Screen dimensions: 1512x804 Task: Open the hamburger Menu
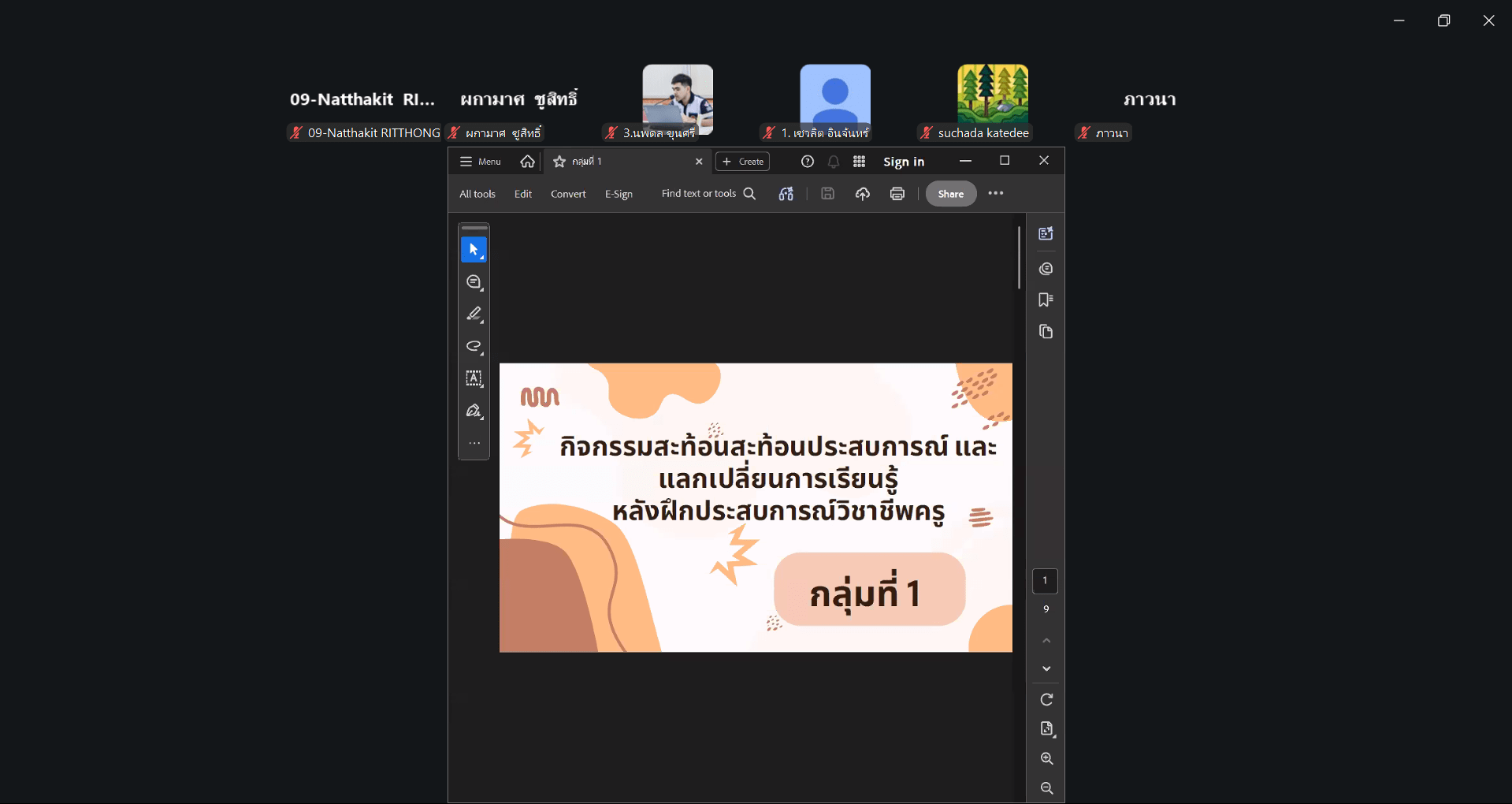point(480,162)
